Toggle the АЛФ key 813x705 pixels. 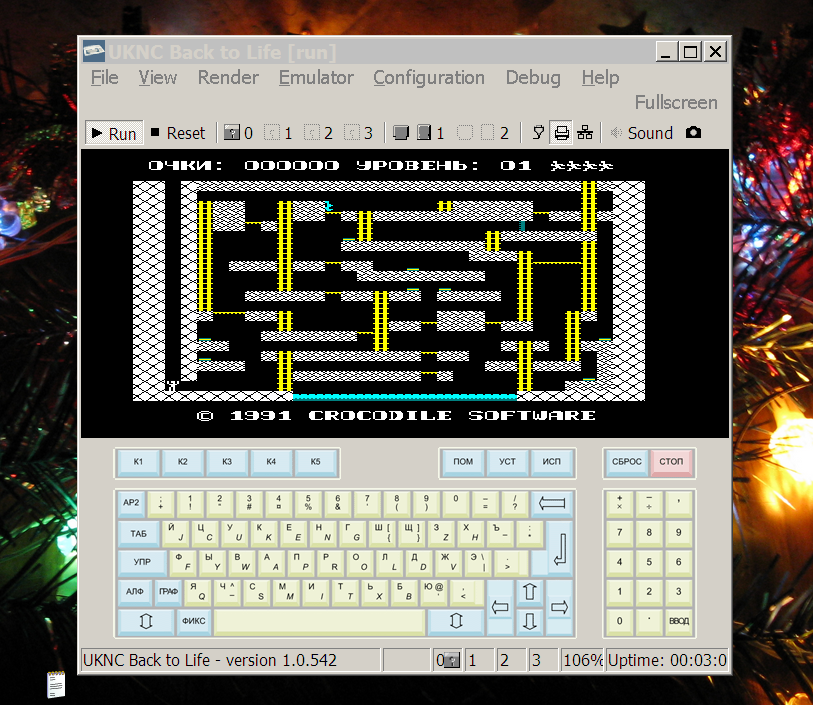[x=135, y=592]
